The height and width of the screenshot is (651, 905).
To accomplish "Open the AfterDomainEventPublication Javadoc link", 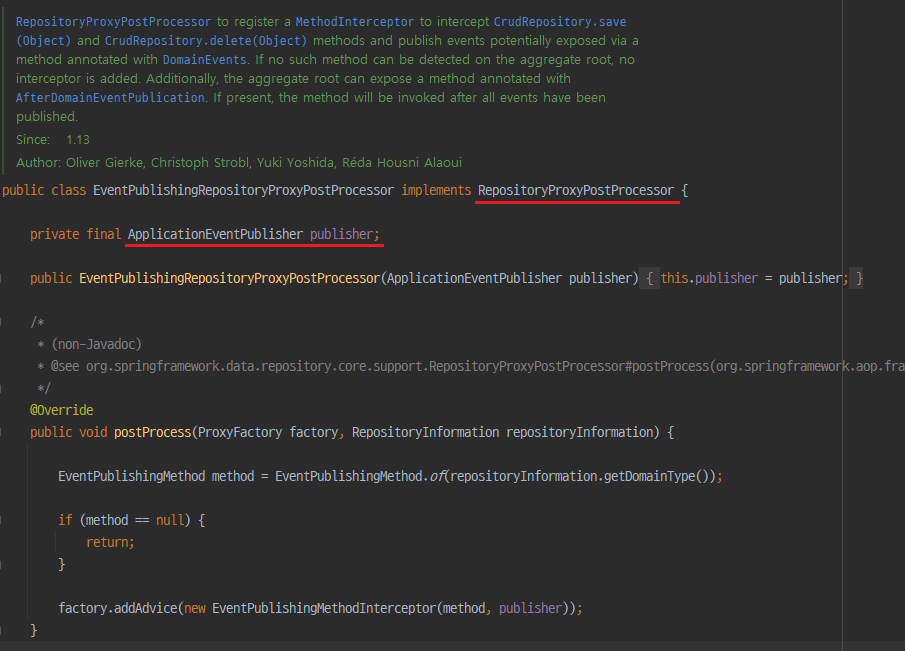I will [x=110, y=98].
